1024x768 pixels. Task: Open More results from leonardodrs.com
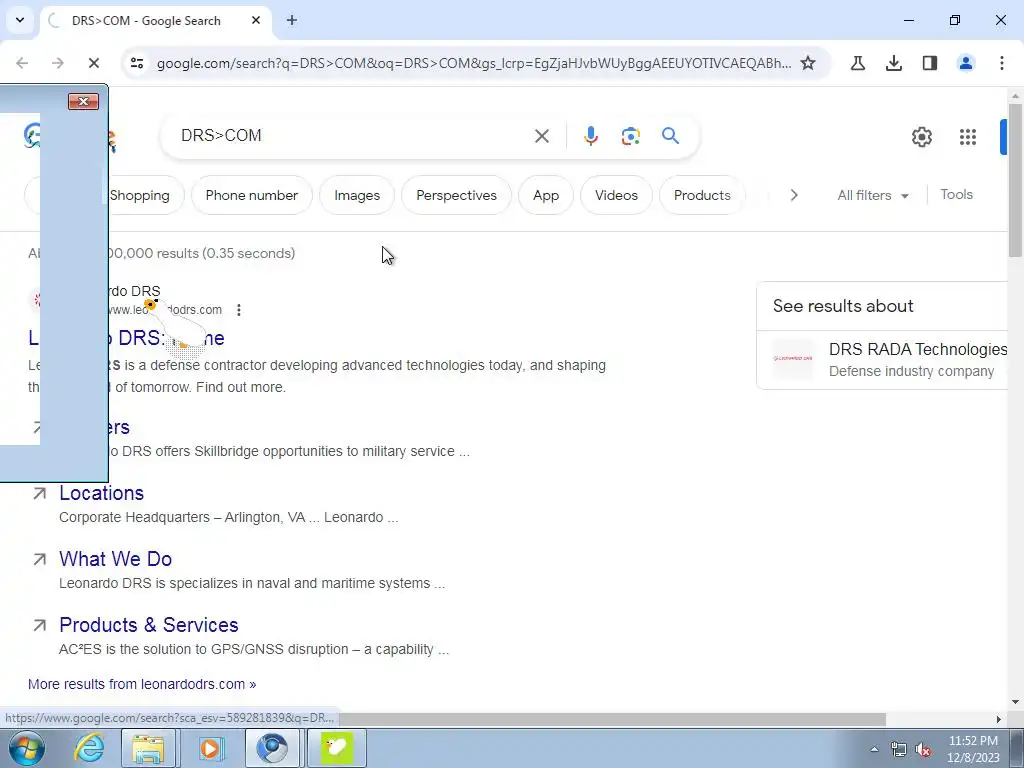point(142,684)
